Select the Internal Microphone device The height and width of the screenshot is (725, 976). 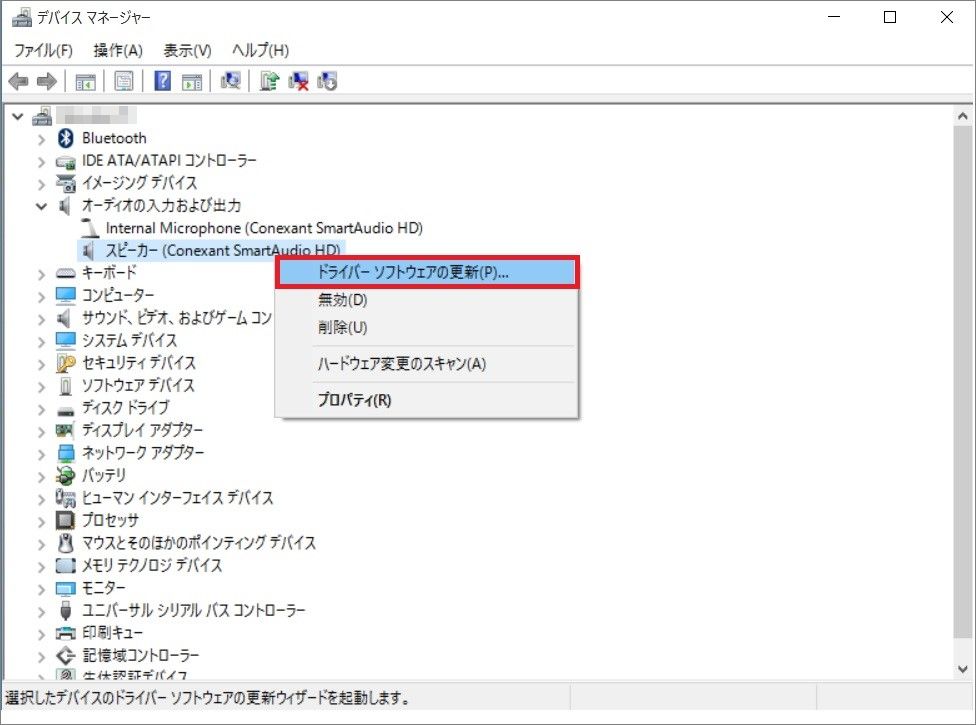pyautogui.click(x=263, y=228)
